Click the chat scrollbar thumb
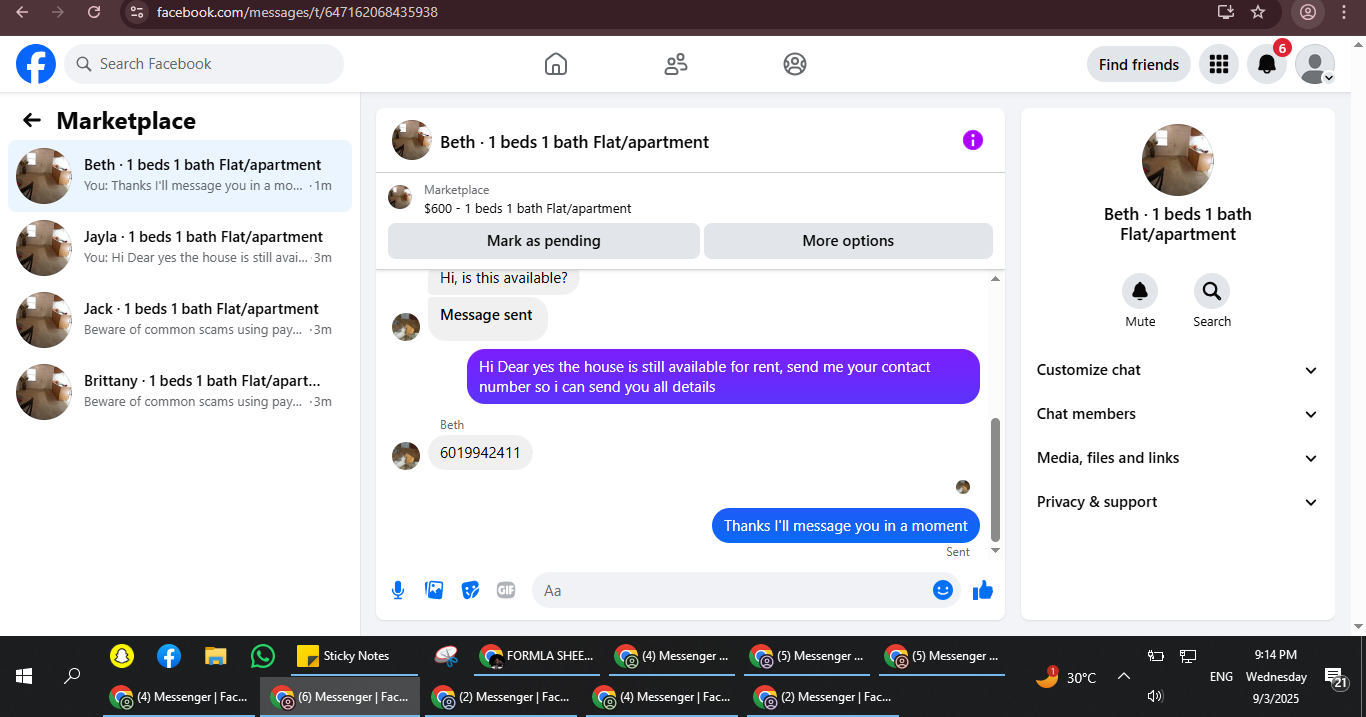Screen dimensions: 1366x717 click(x=995, y=479)
